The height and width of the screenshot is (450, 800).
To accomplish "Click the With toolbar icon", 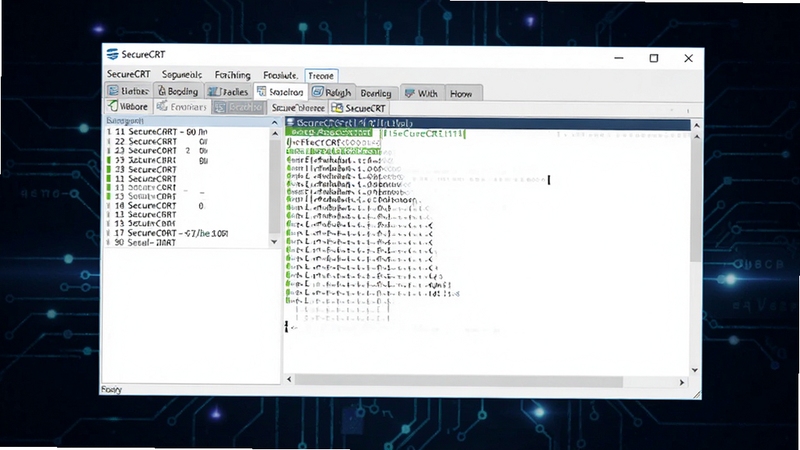I will (409, 93).
